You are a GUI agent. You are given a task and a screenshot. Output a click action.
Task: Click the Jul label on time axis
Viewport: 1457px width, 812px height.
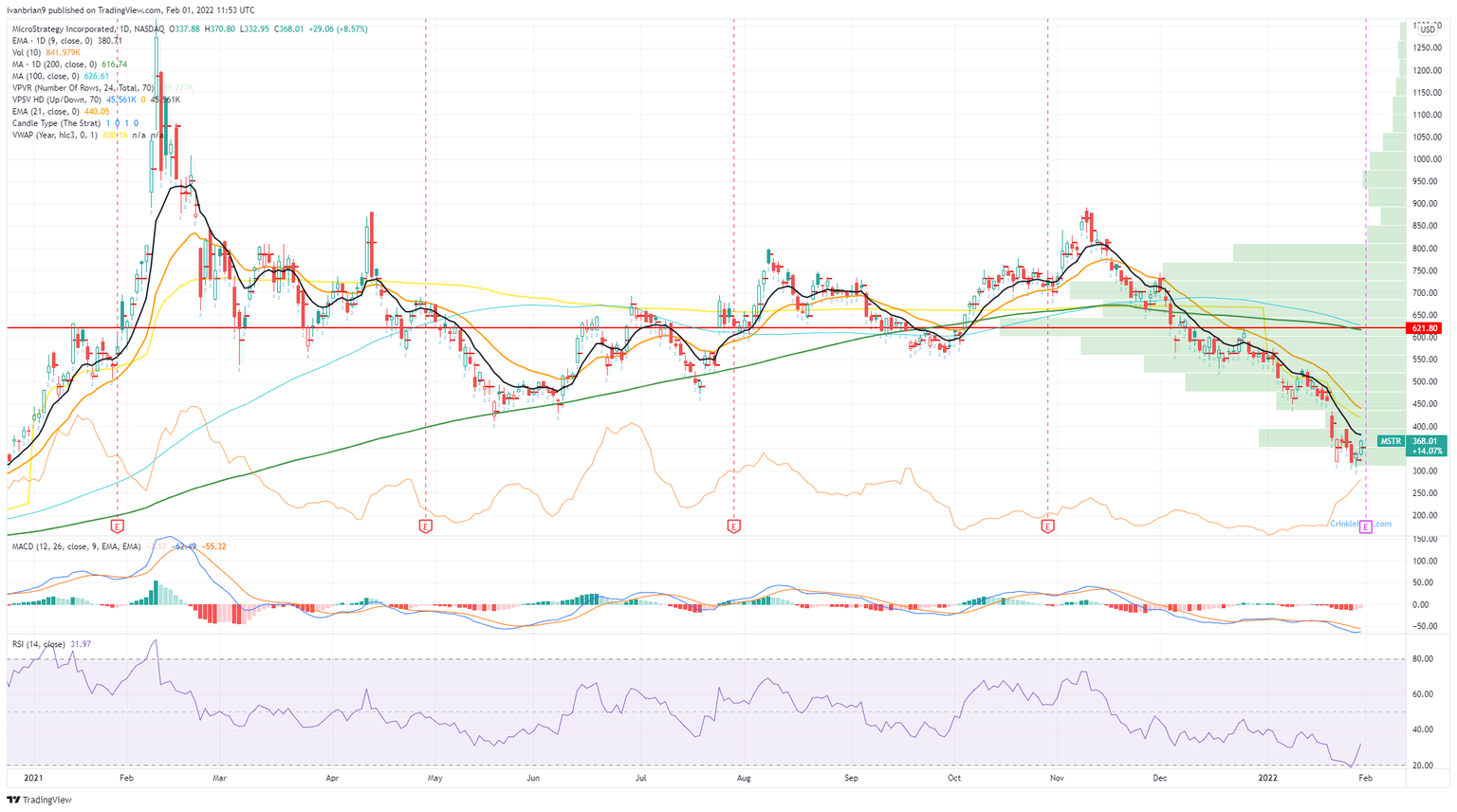tap(641, 778)
